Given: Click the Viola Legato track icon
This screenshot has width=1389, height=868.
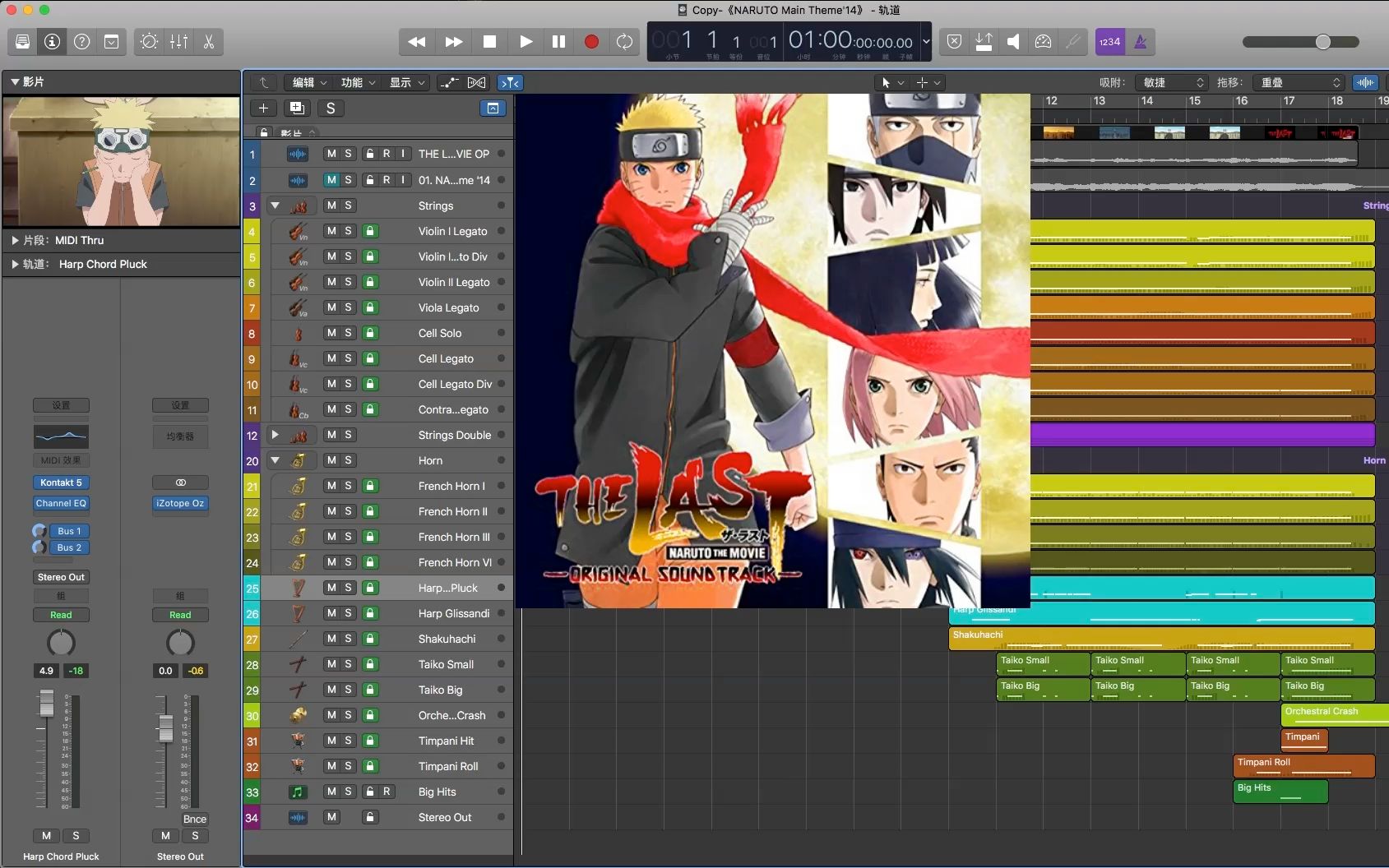Looking at the screenshot, I should pos(298,307).
